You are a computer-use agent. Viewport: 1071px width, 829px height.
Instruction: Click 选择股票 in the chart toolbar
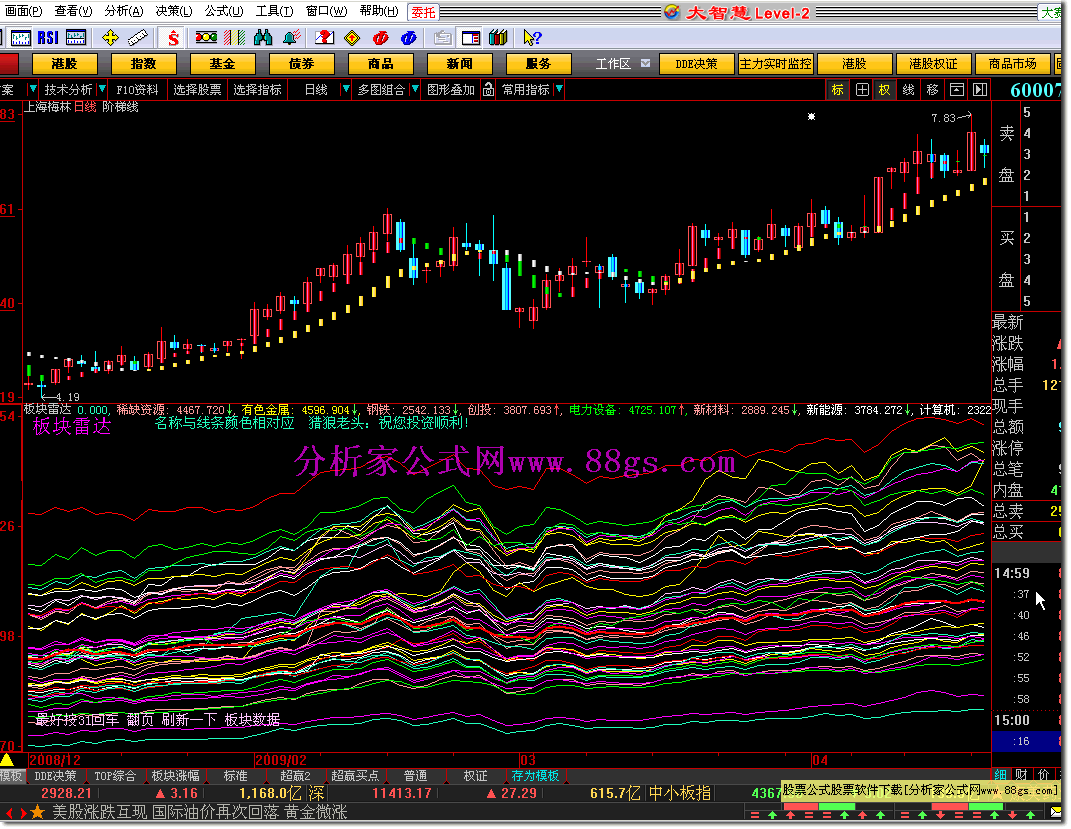(x=197, y=89)
